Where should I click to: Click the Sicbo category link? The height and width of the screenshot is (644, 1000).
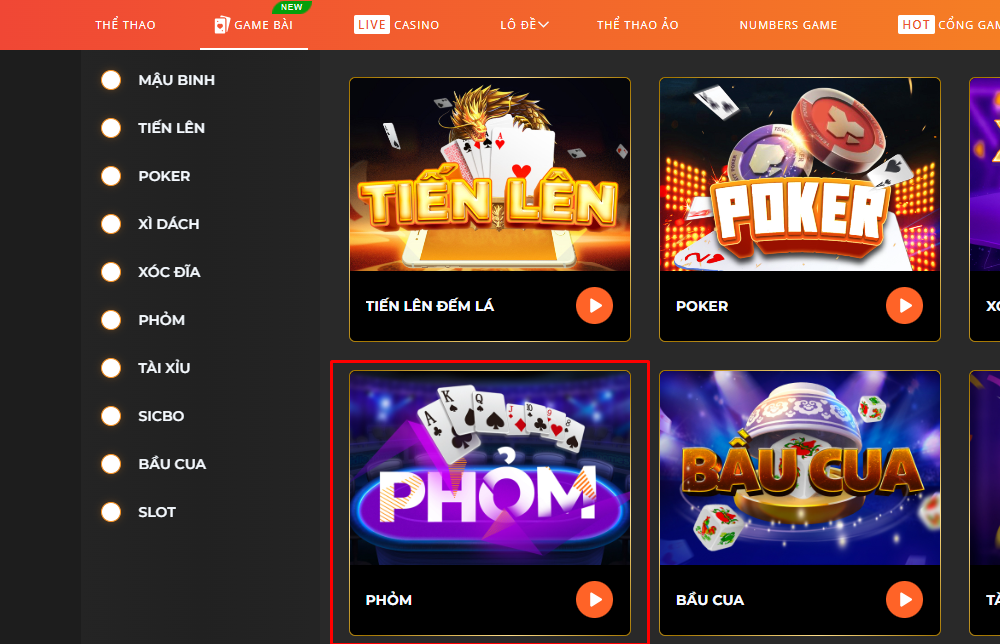point(161,416)
